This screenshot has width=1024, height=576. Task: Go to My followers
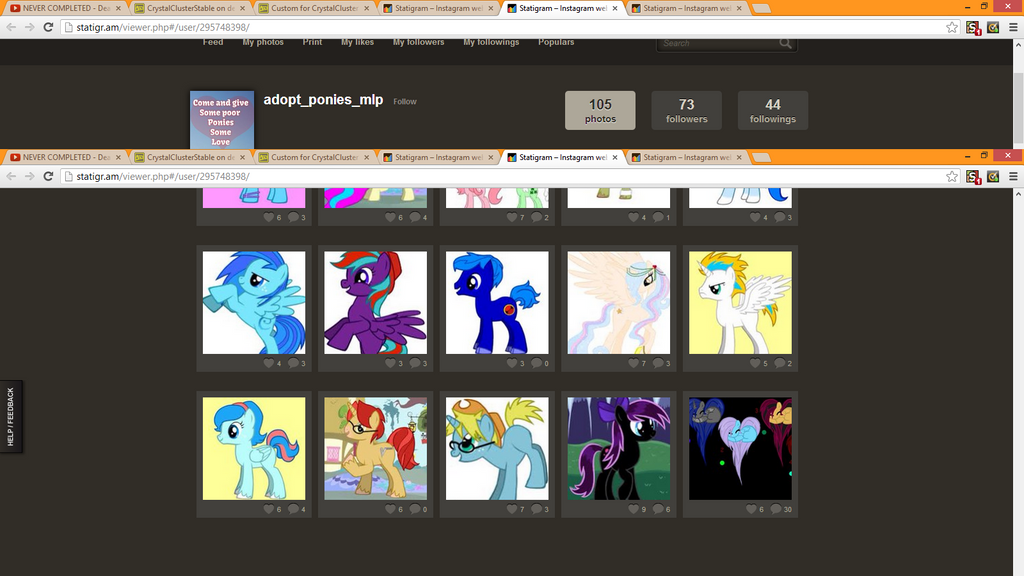click(419, 42)
